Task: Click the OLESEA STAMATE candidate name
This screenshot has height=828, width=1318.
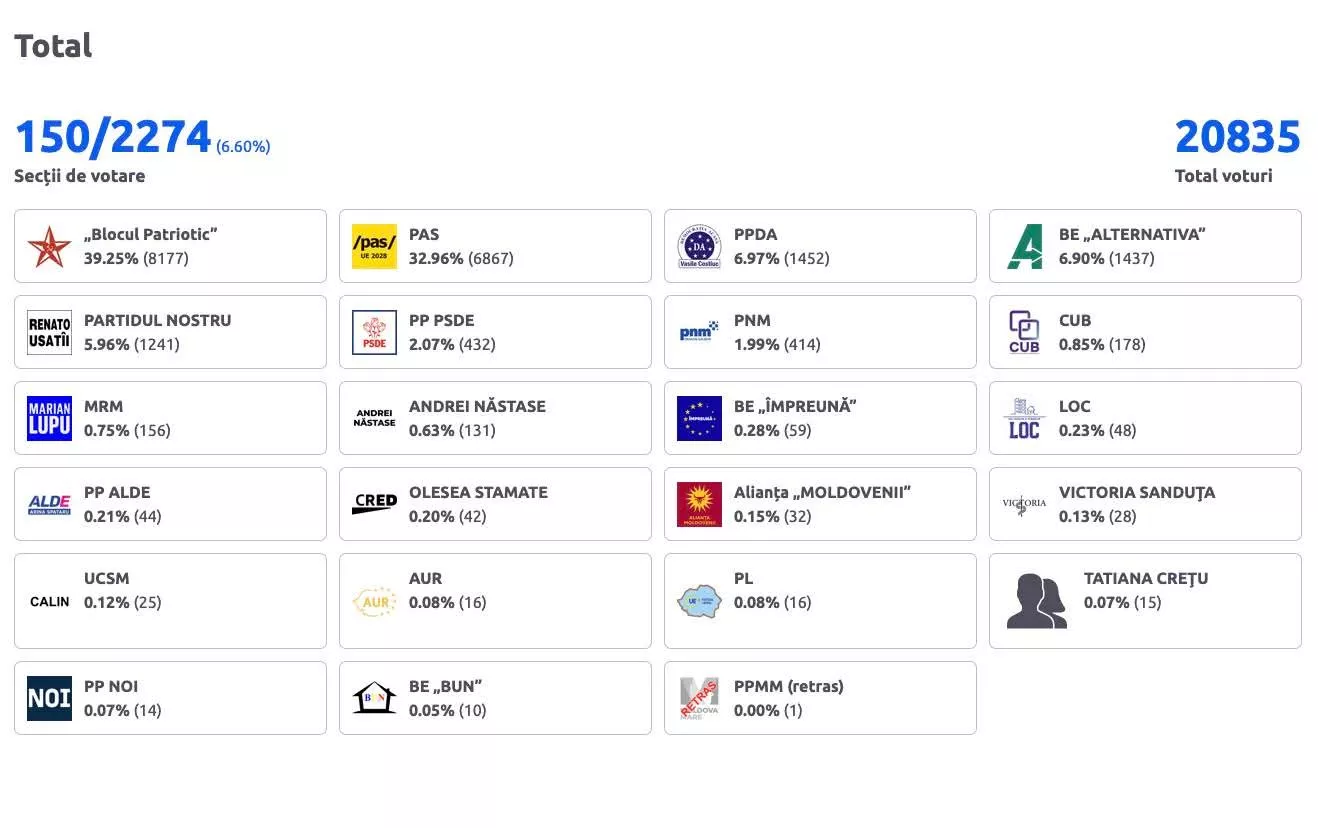Action: pyautogui.click(x=478, y=492)
